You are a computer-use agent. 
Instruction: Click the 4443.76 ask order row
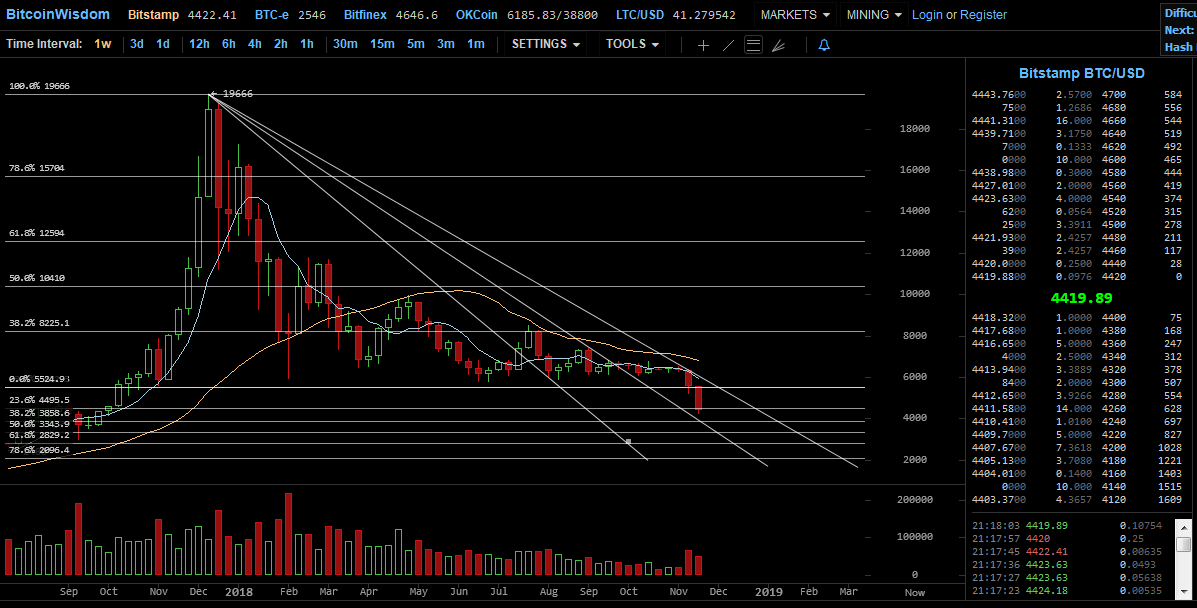point(1077,95)
